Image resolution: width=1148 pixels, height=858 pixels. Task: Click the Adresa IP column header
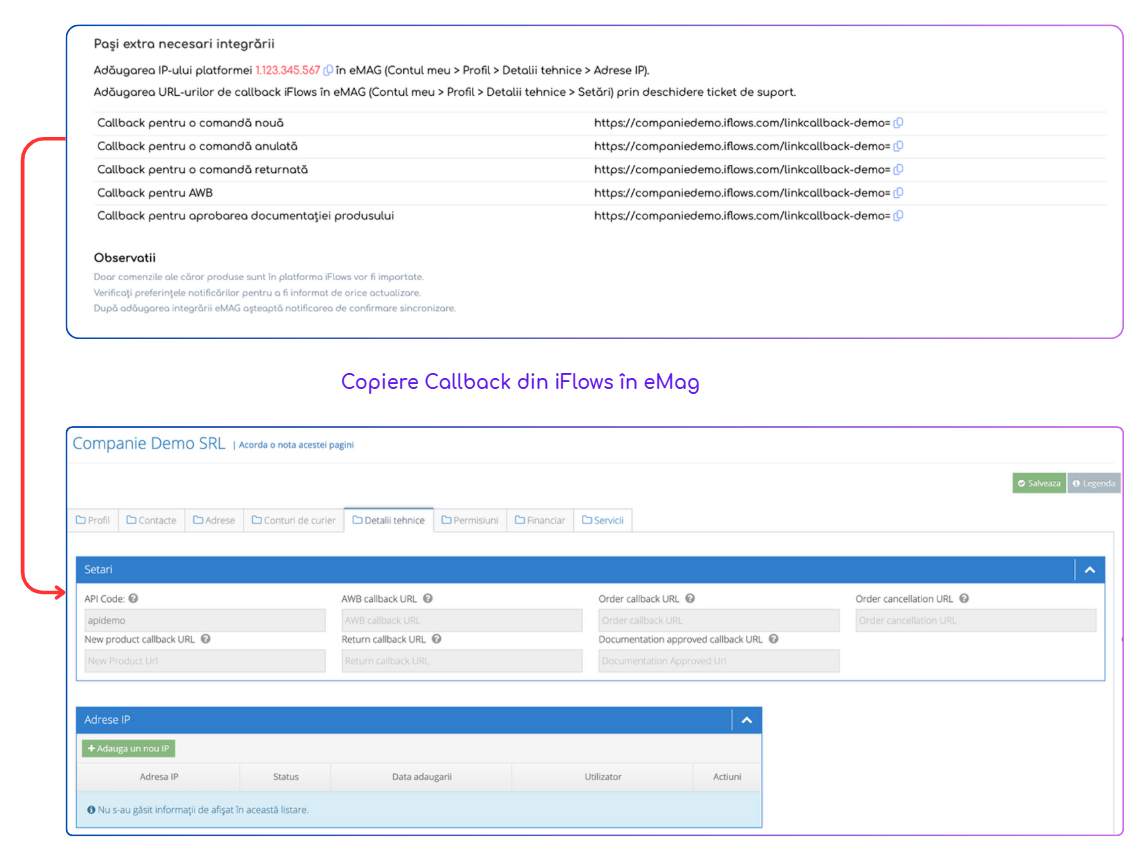(159, 777)
